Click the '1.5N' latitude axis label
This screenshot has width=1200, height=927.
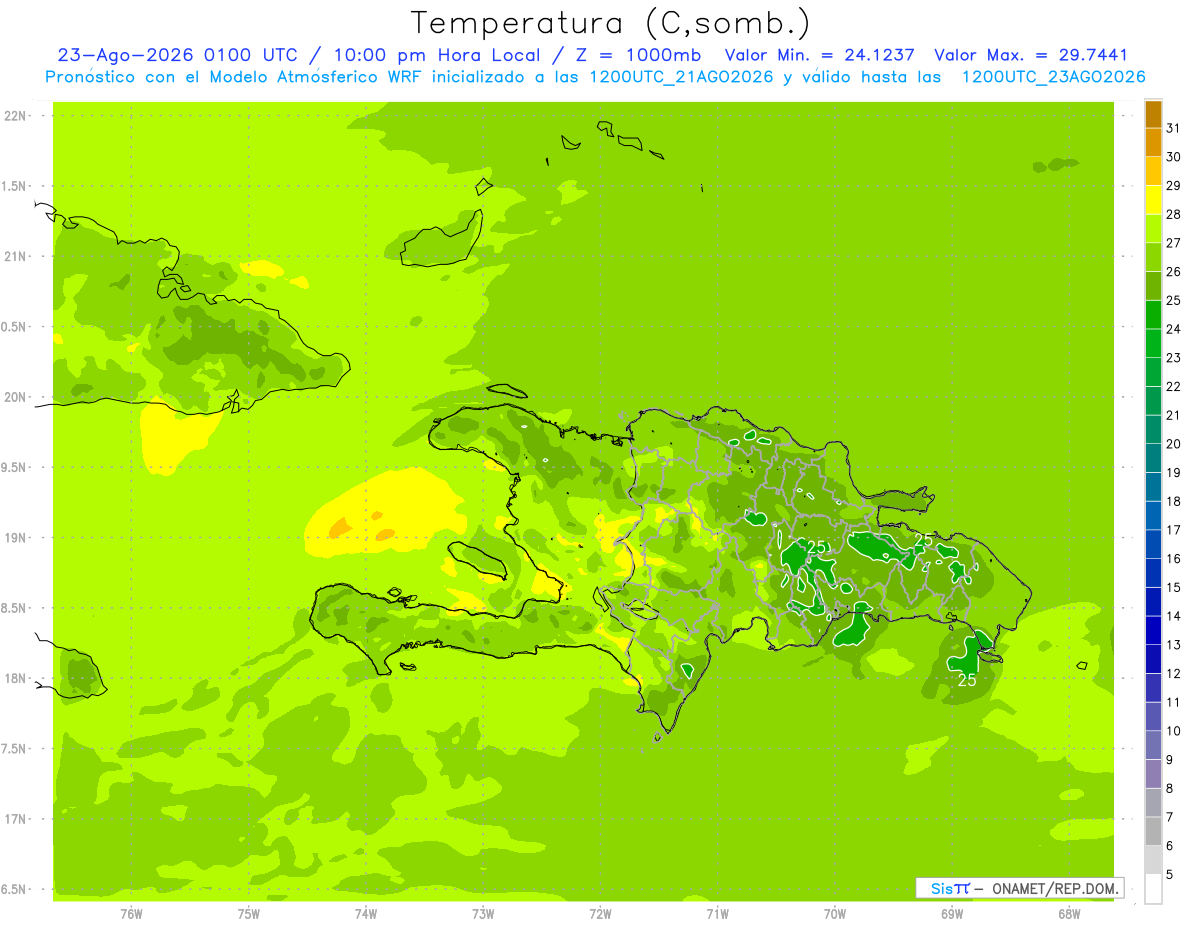15,187
